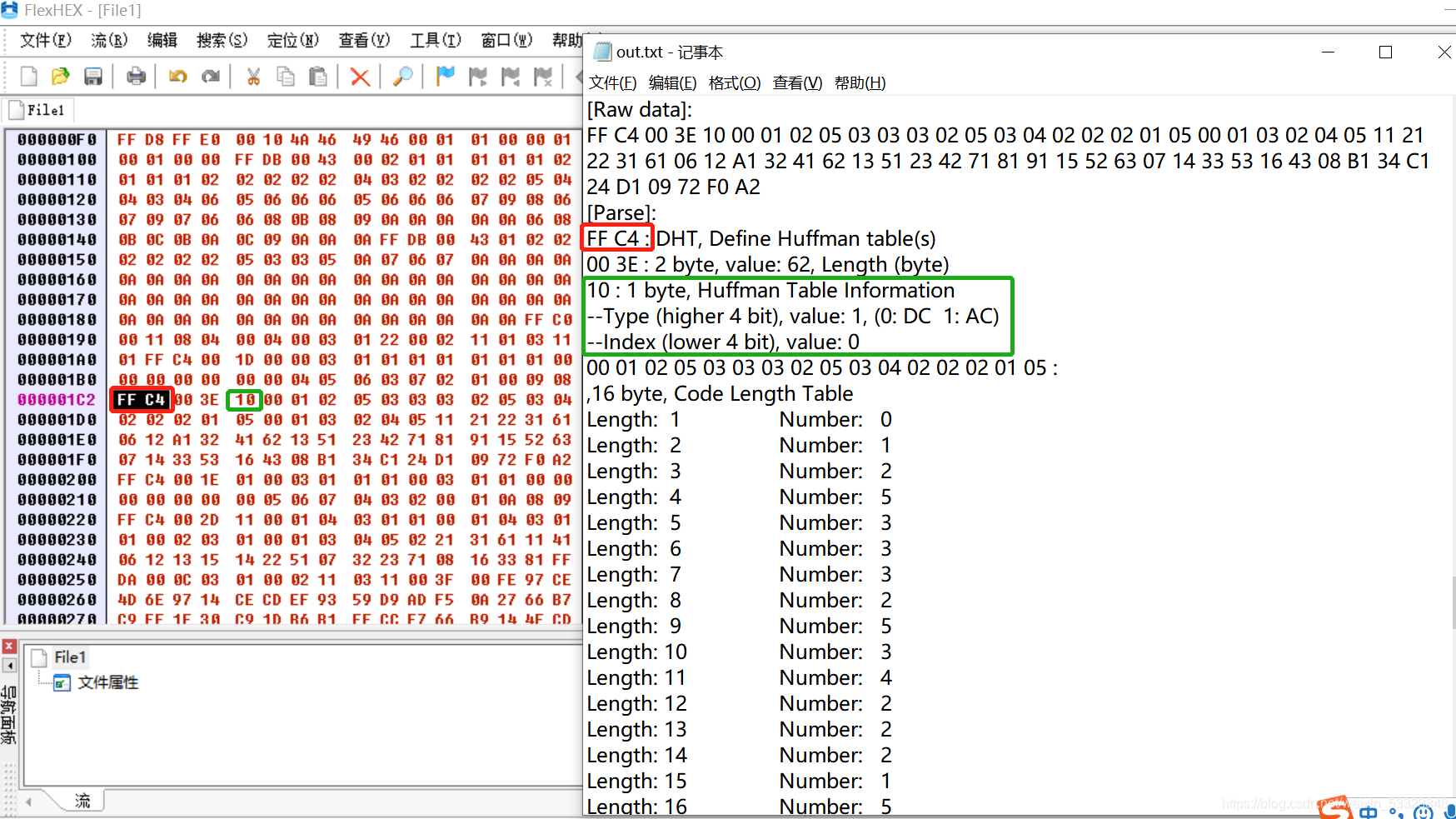Click the address 00000200 in offset column
The image size is (1456, 819).
[x=57, y=480]
